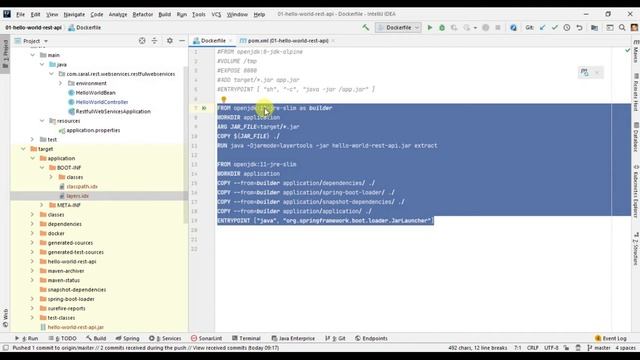Select hello-world-rest-api.jar file
Screen dimensions: 640x360
tap(76, 327)
